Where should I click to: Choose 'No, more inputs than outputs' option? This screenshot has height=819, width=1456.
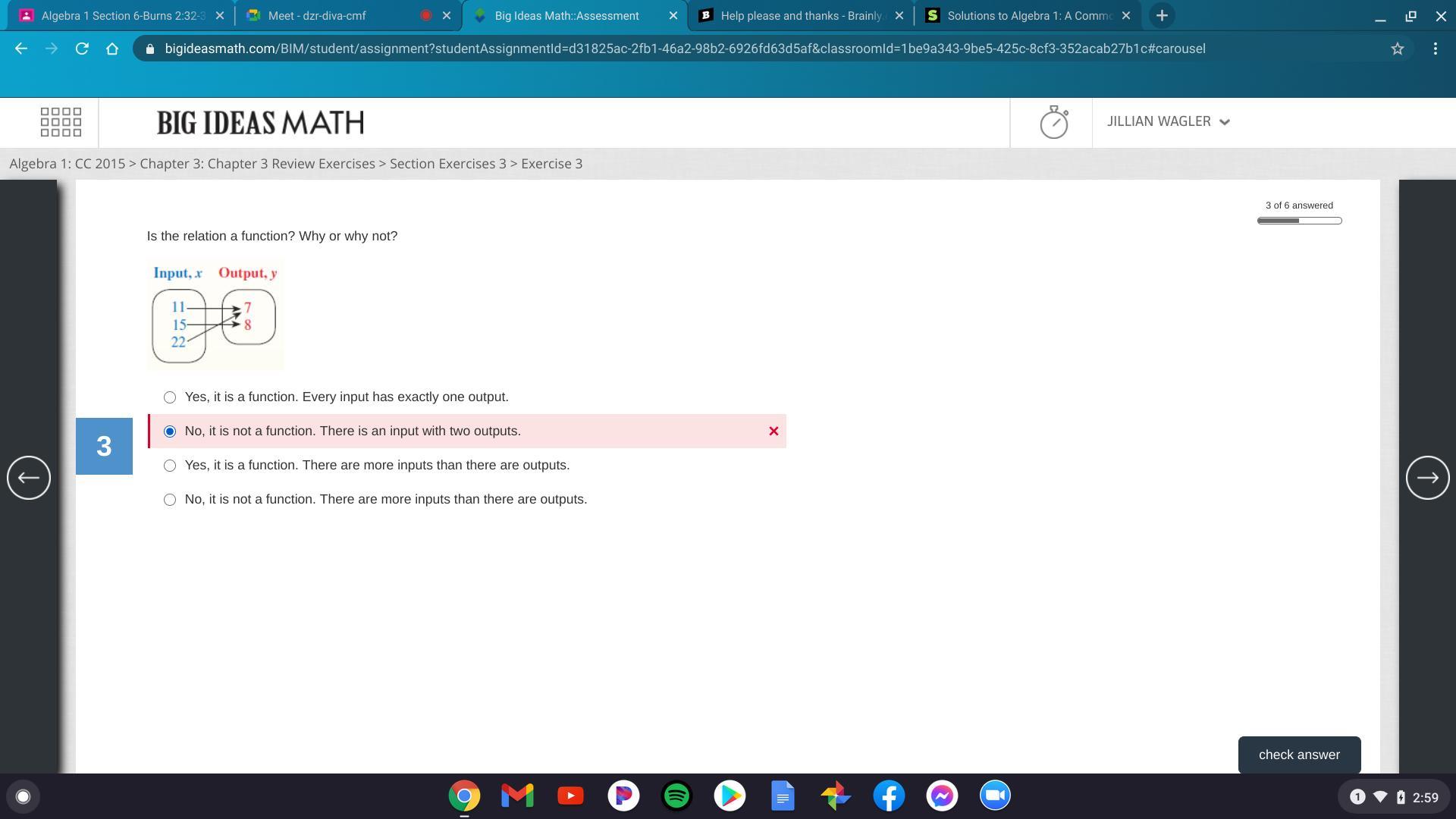coord(170,500)
